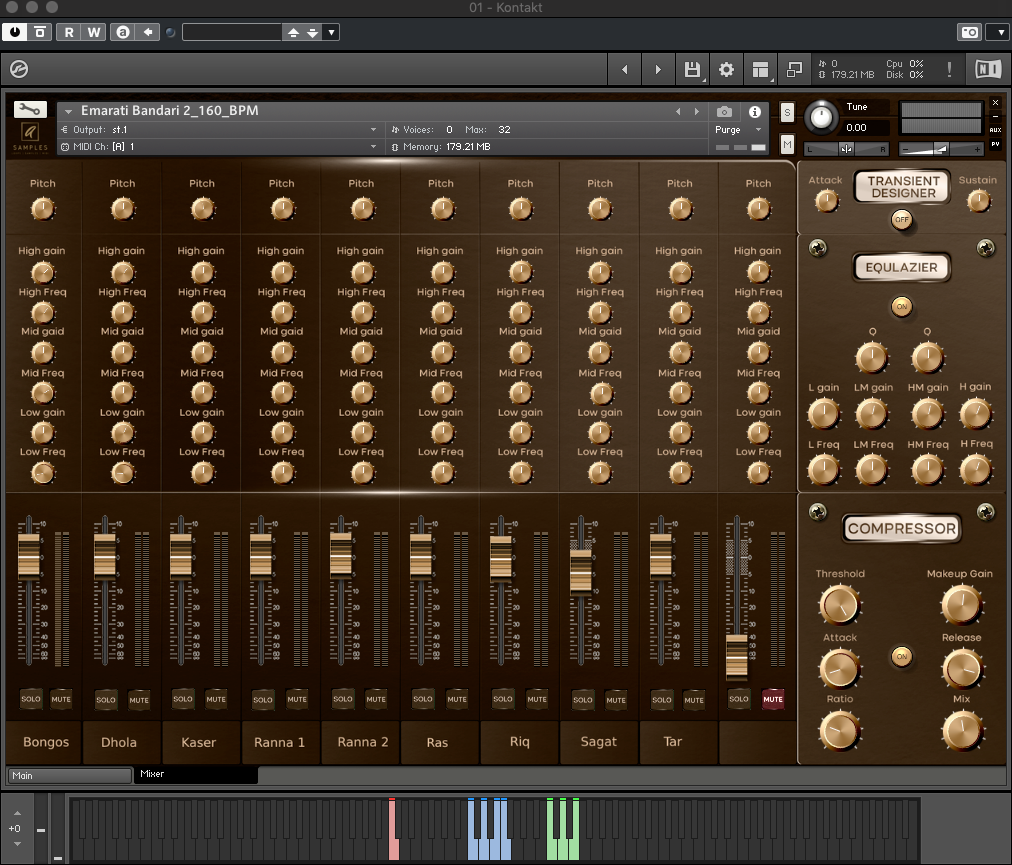
Task: Toggle instrument solo S button
Action: pos(787,113)
